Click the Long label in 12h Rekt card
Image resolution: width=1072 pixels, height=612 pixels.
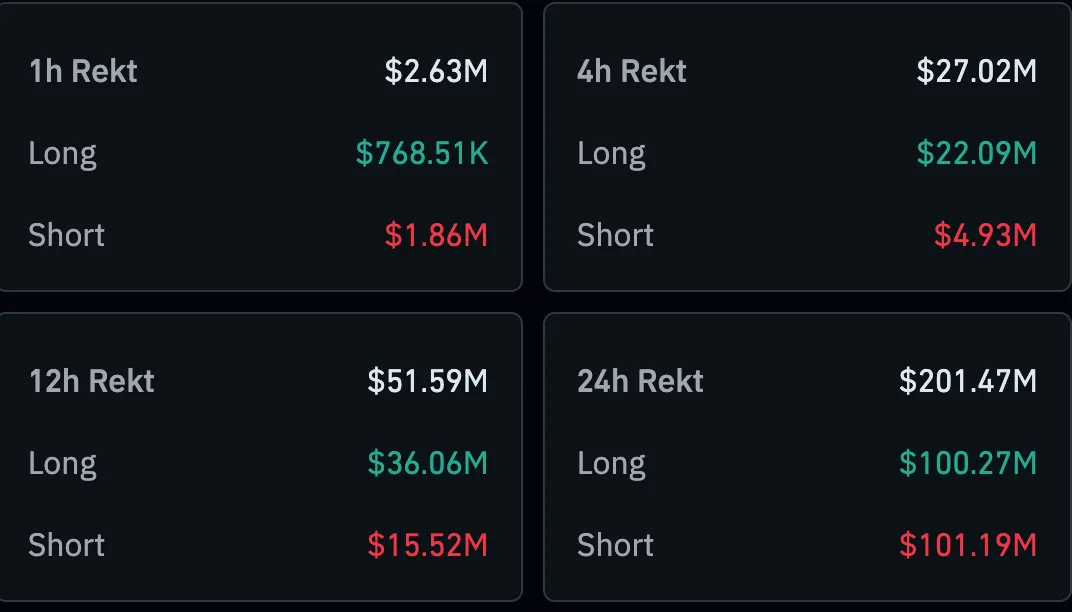click(62, 463)
